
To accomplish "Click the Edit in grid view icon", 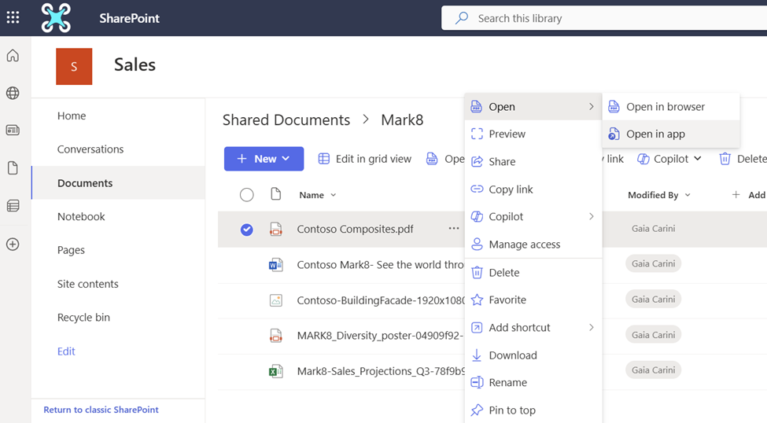I will coord(324,158).
